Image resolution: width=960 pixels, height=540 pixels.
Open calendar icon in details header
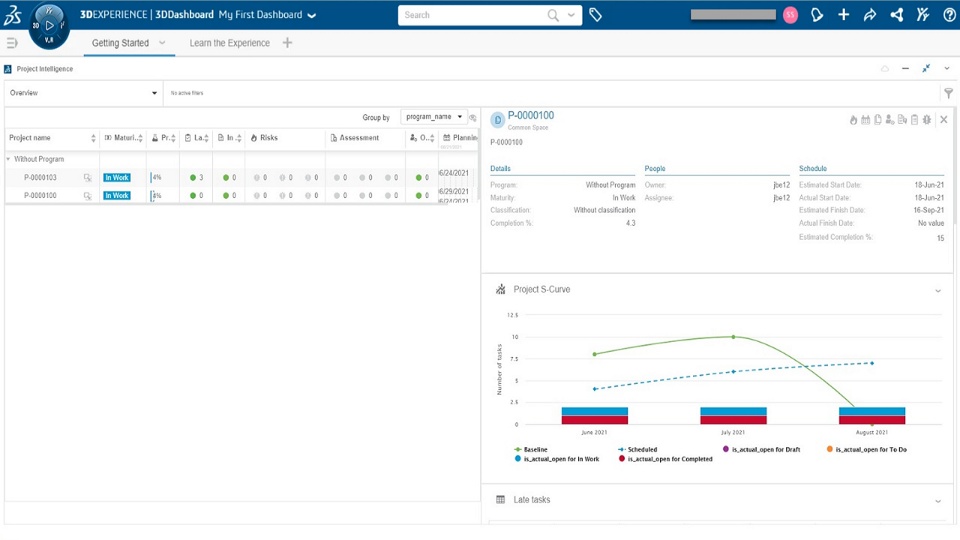[865, 120]
